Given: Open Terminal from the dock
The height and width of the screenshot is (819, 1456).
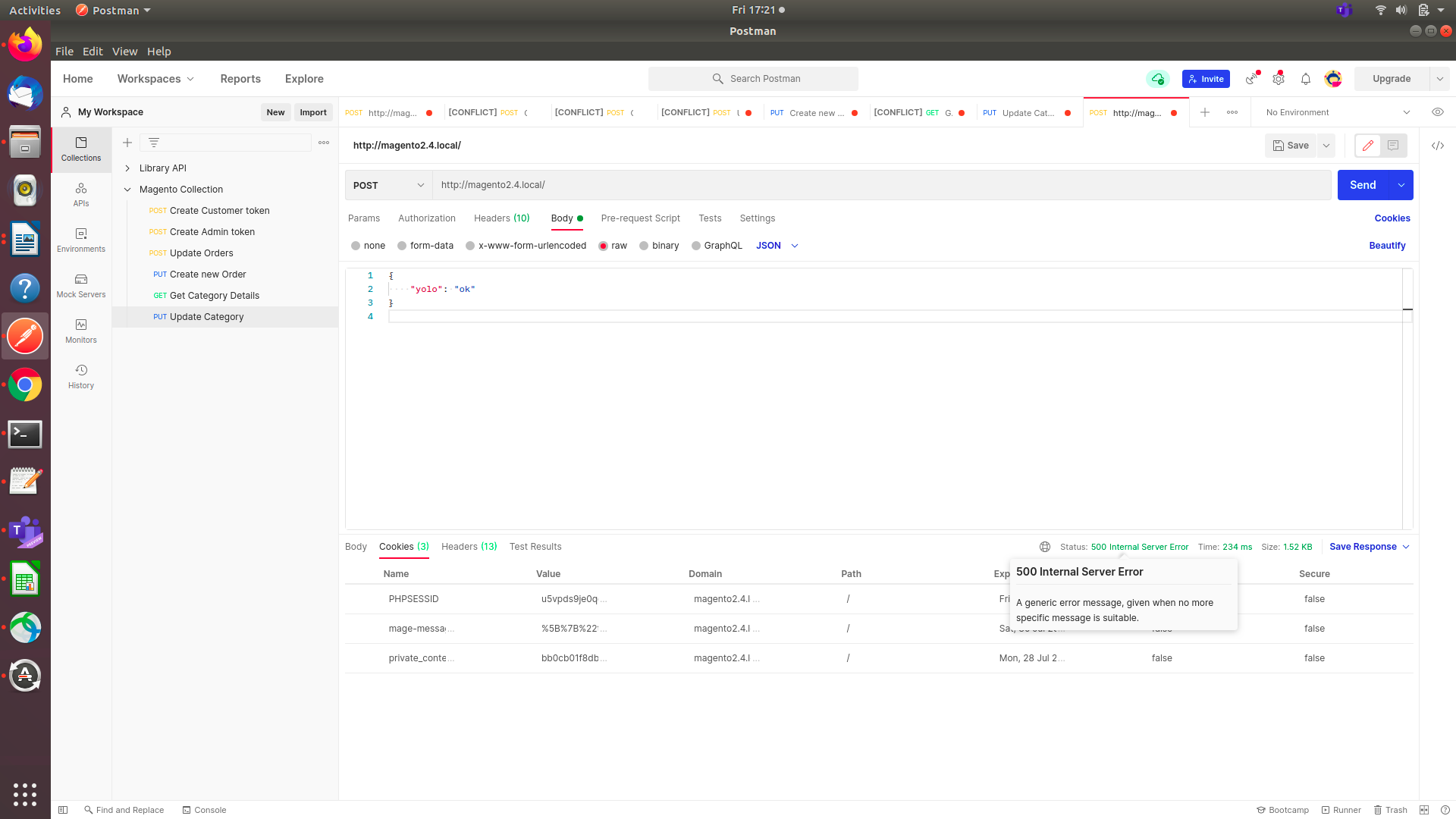Looking at the screenshot, I should point(25,435).
